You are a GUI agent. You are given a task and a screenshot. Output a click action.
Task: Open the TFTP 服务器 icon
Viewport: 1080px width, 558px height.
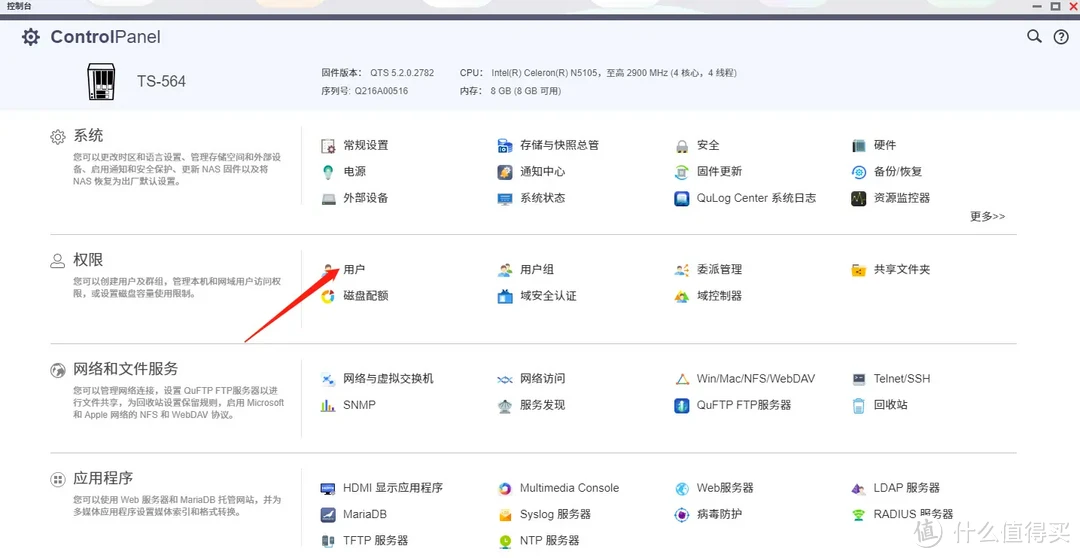click(329, 541)
